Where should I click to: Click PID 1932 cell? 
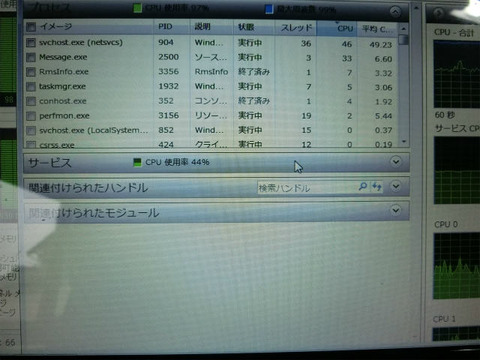(x=168, y=86)
